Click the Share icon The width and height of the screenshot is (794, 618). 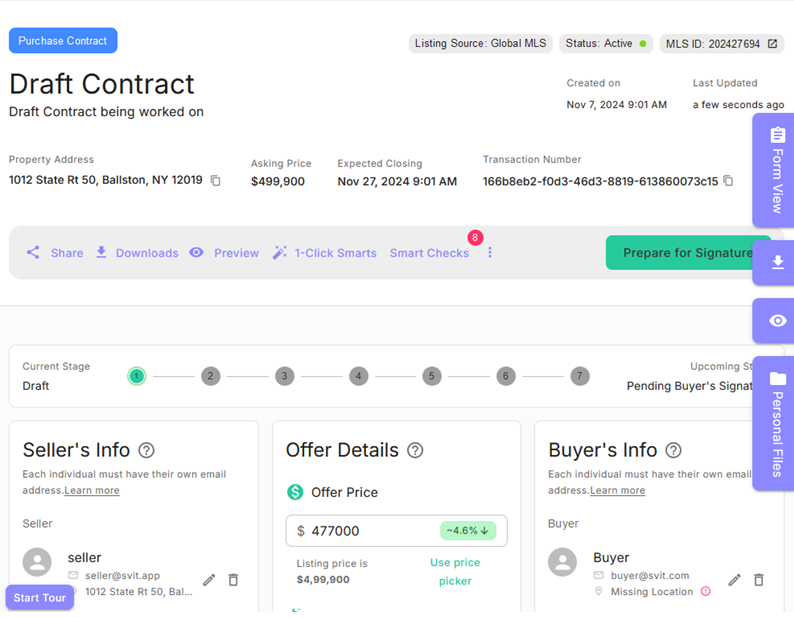tap(33, 252)
